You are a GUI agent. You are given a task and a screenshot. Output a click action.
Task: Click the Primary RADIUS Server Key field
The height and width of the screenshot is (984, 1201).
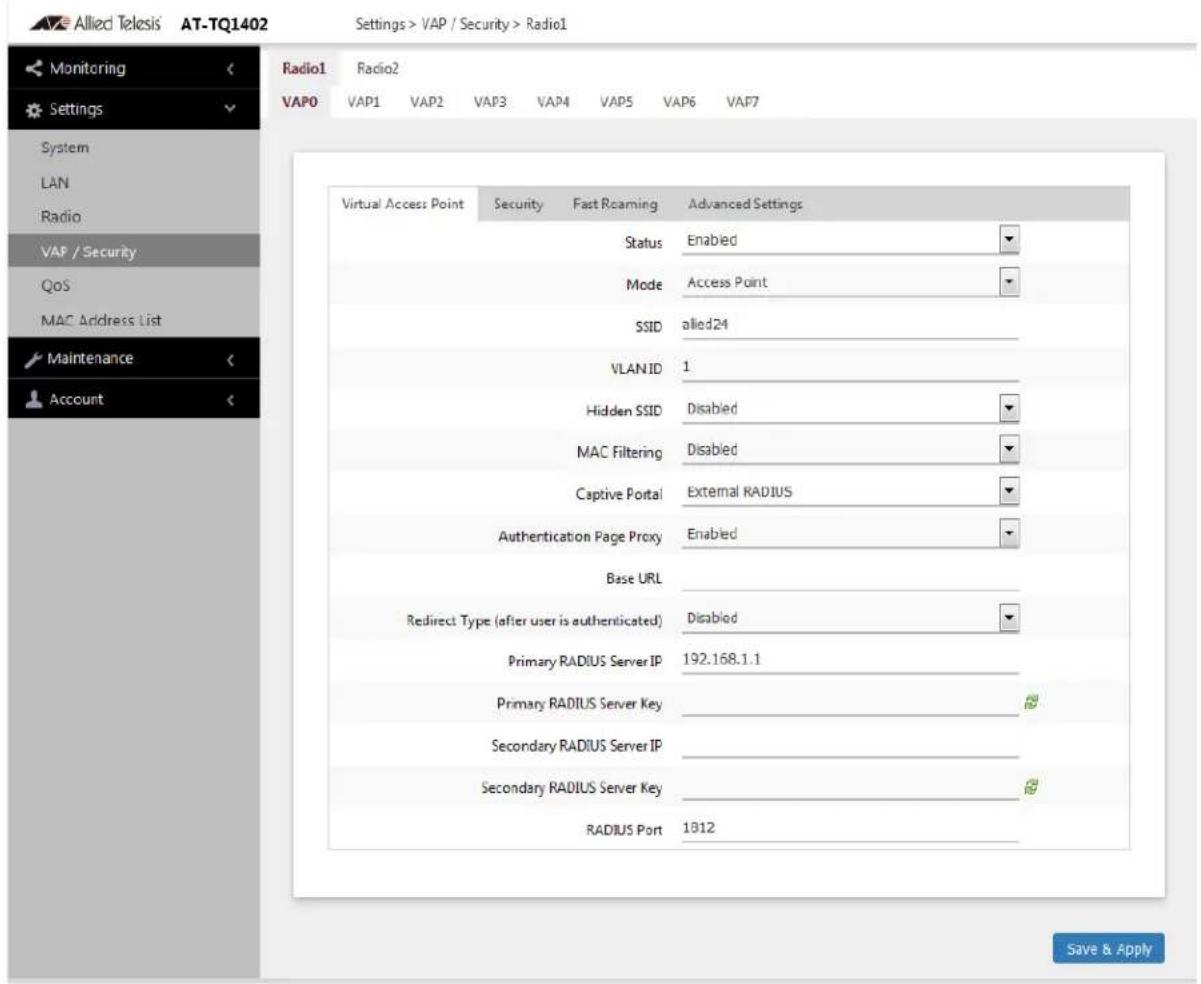pyautogui.click(x=849, y=703)
